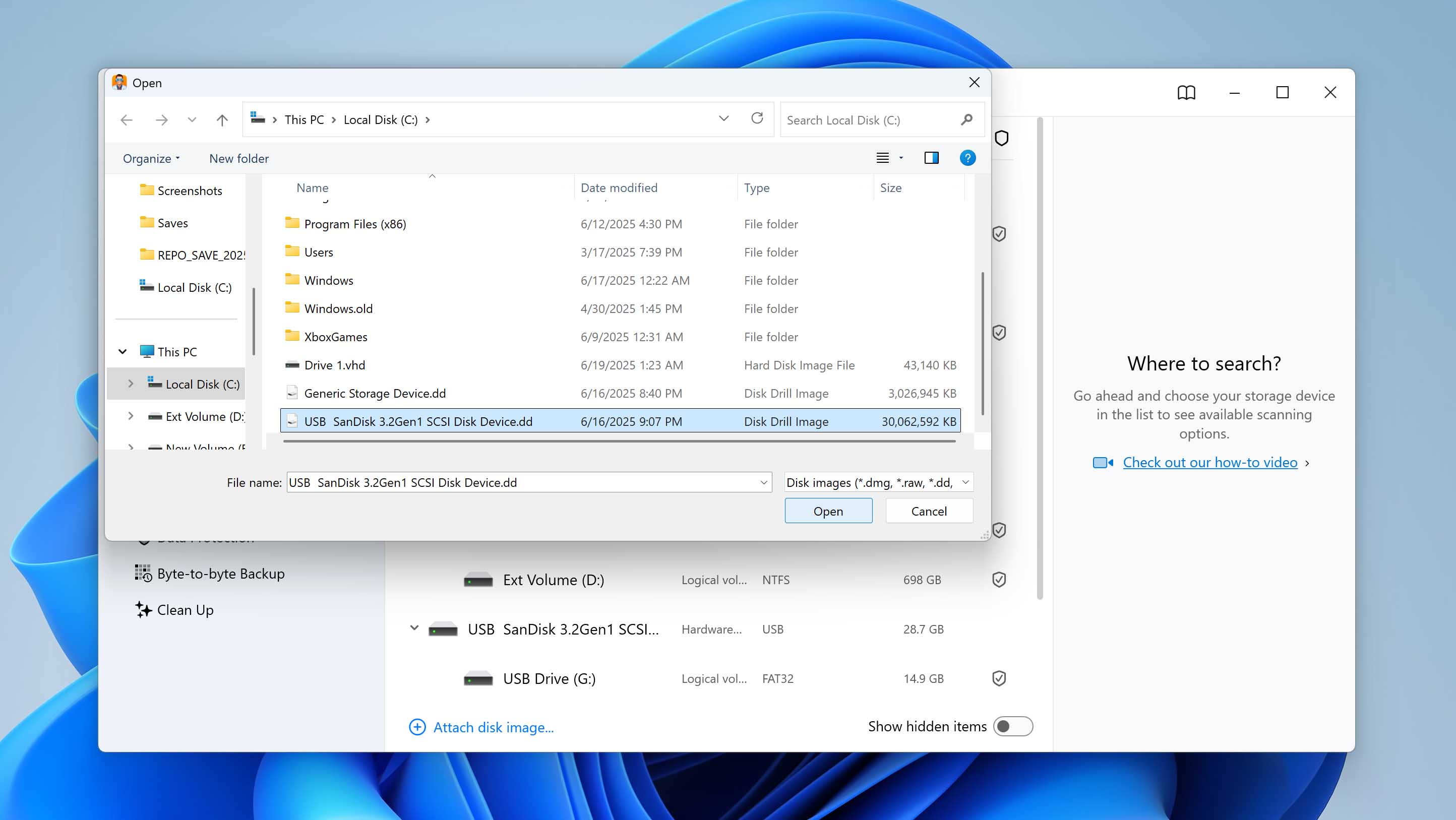The width and height of the screenshot is (1456, 820).
Task: Sort files by Type column
Action: (756, 187)
